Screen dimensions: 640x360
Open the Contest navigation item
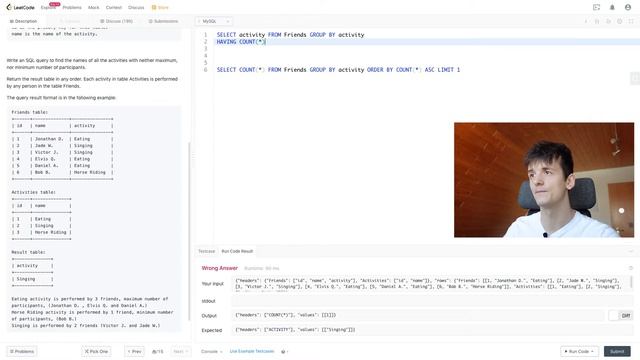[114, 7]
